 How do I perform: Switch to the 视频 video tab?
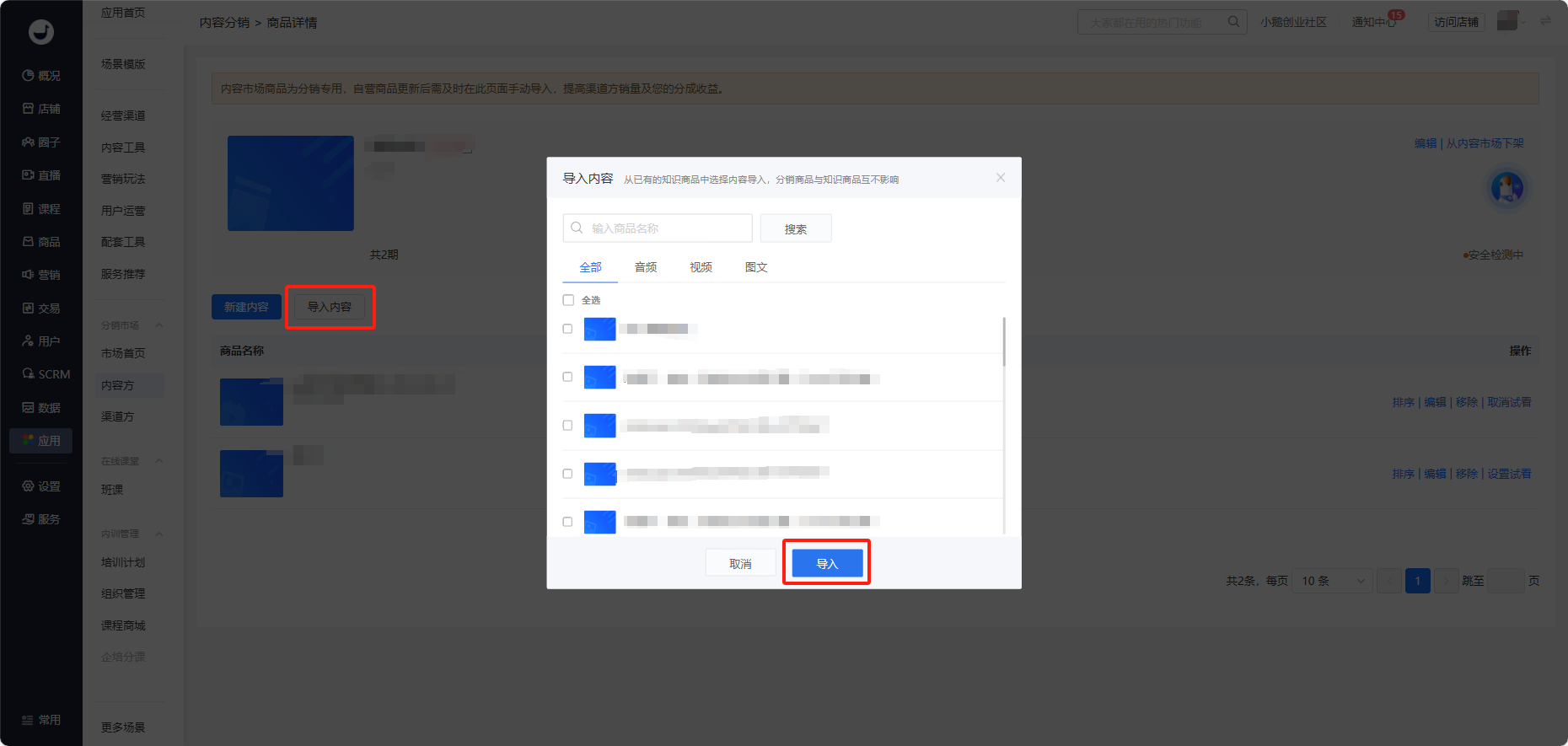[701, 267]
